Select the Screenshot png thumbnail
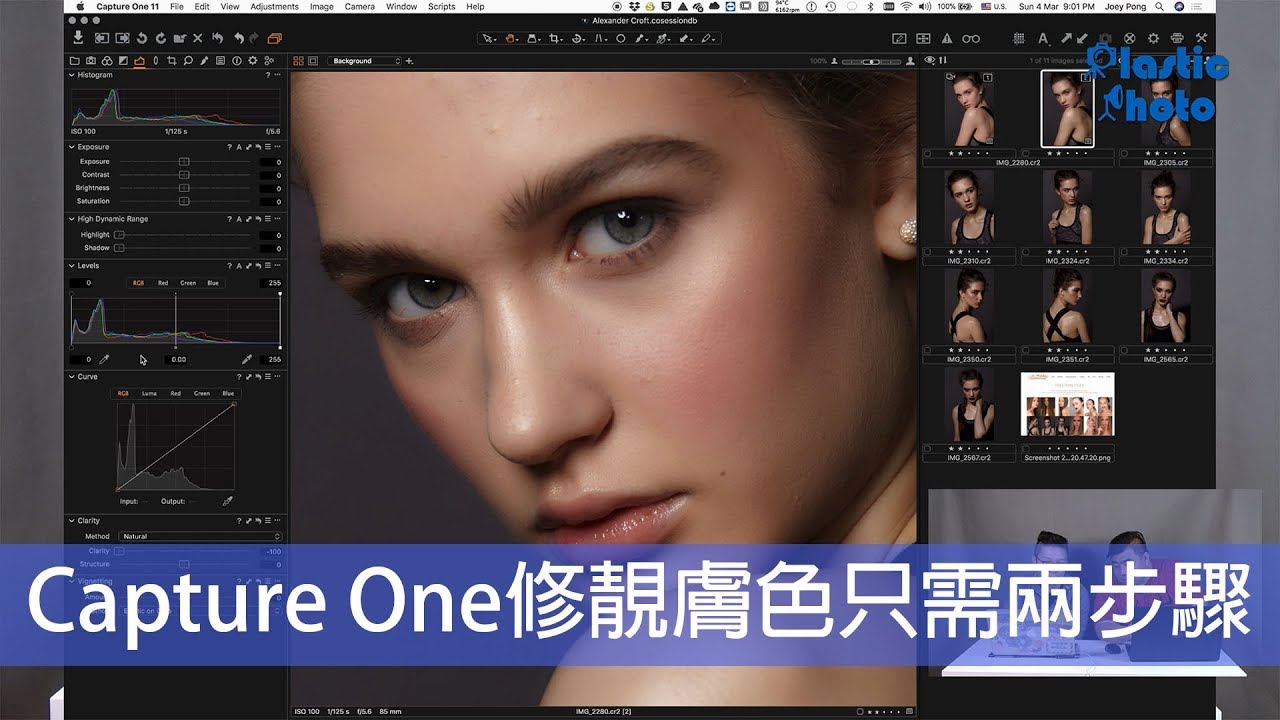Image resolution: width=1280 pixels, height=720 pixels. [x=1067, y=404]
